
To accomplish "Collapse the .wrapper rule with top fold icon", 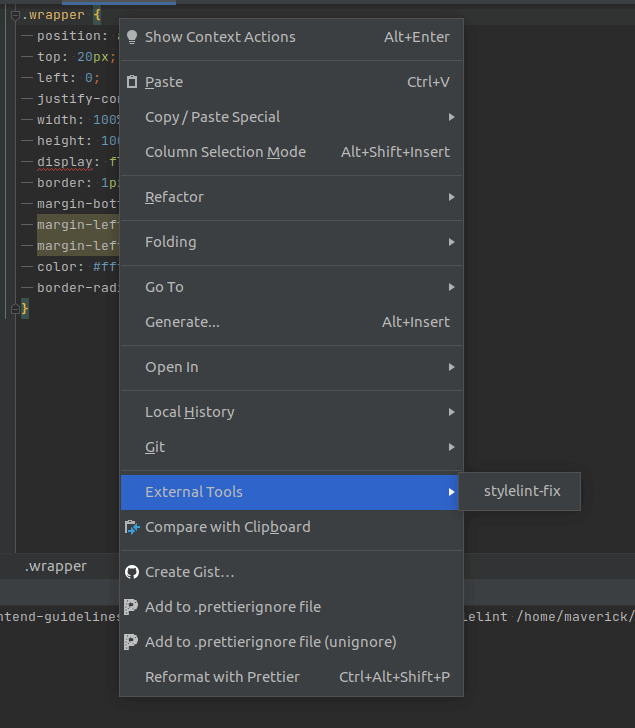I will tap(15, 15).
